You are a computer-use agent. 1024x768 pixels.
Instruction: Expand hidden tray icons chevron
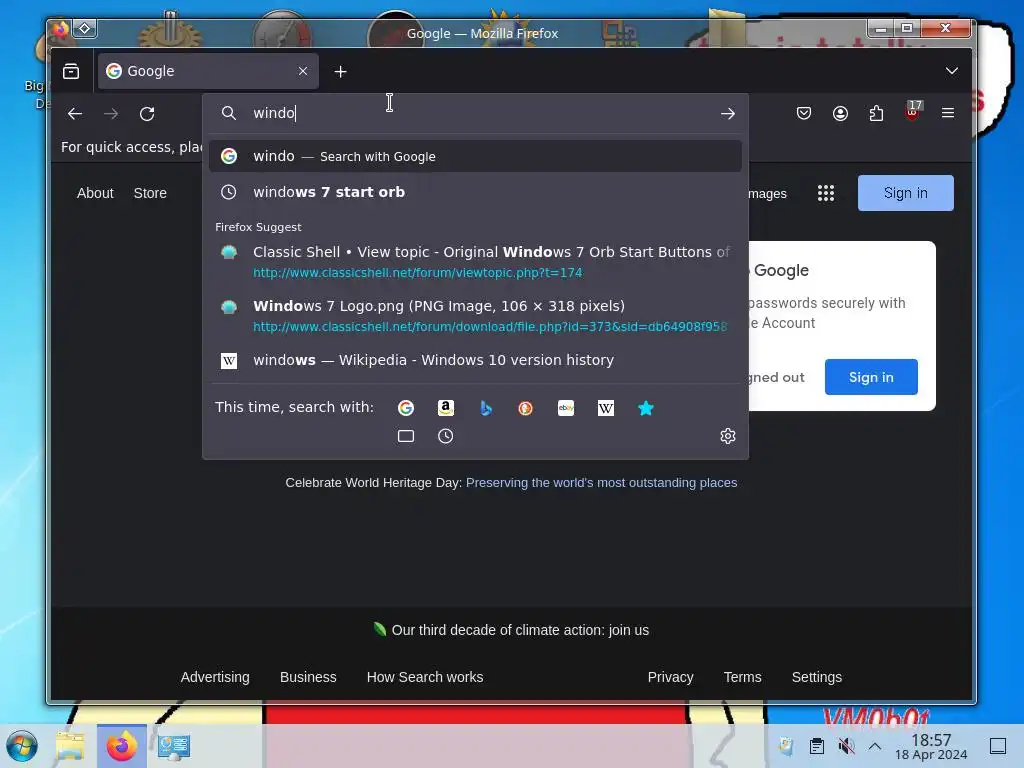tap(875, 746)
